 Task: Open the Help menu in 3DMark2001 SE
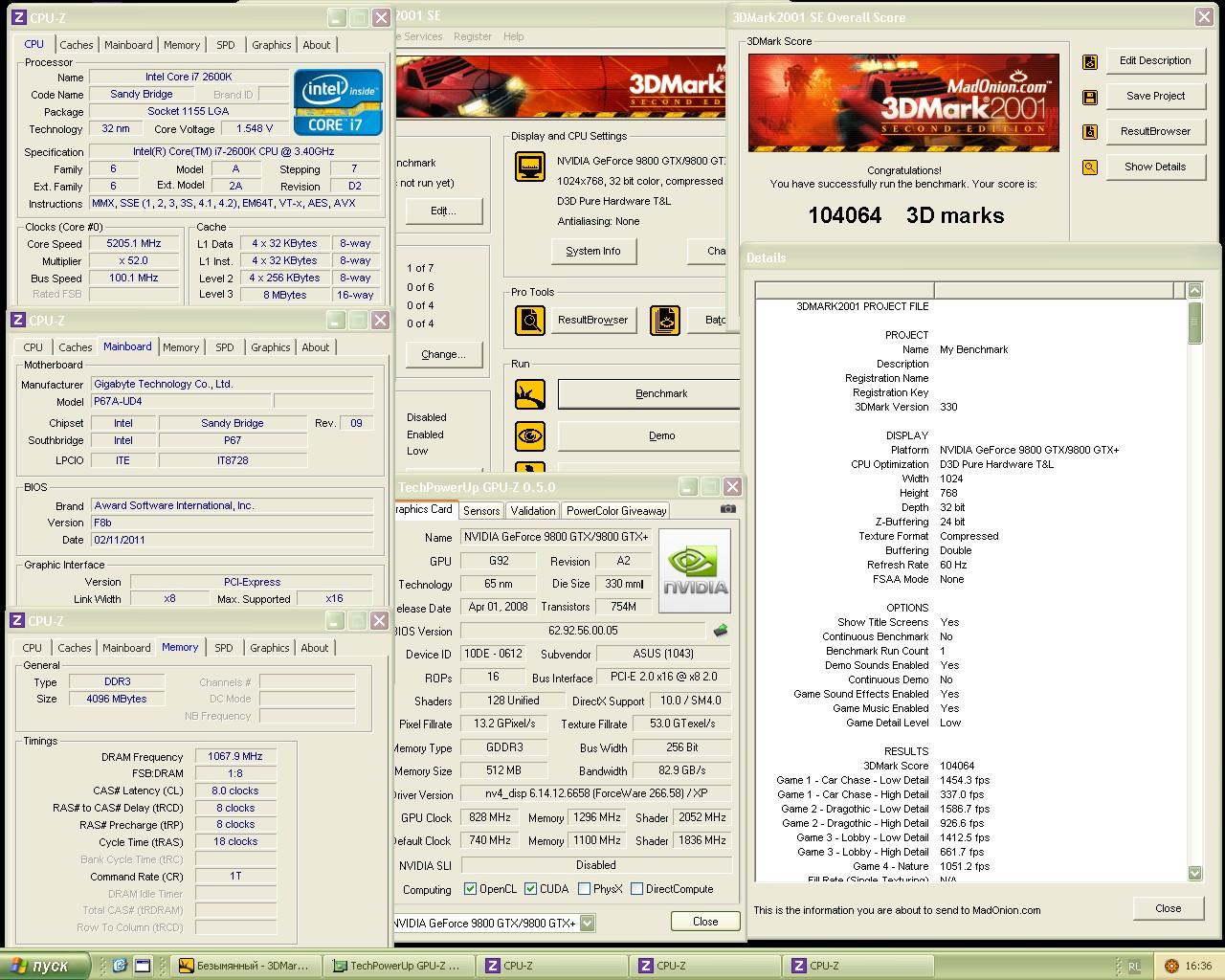click(x=514, y=36)
